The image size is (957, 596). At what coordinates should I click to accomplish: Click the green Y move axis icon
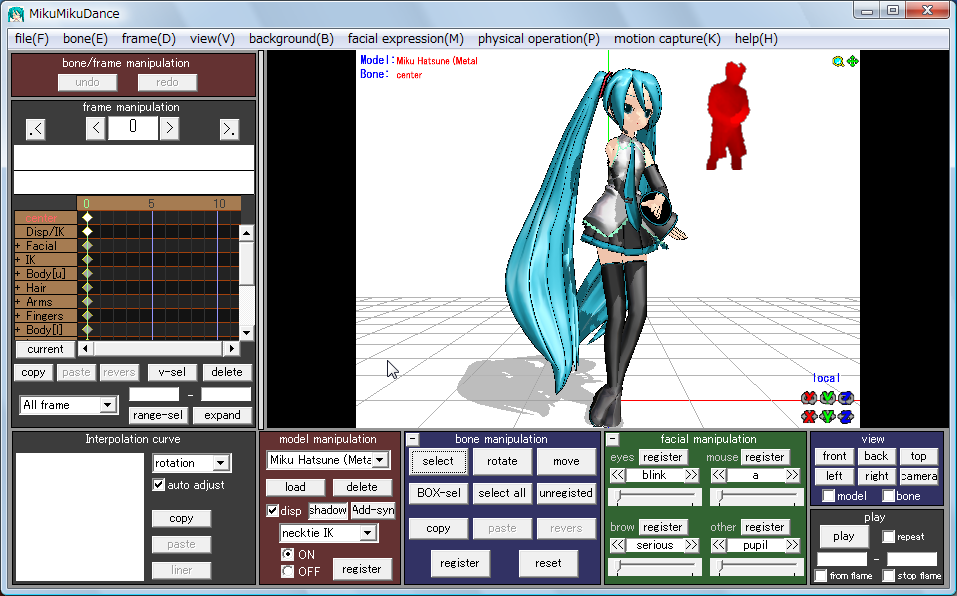point(828,417)
